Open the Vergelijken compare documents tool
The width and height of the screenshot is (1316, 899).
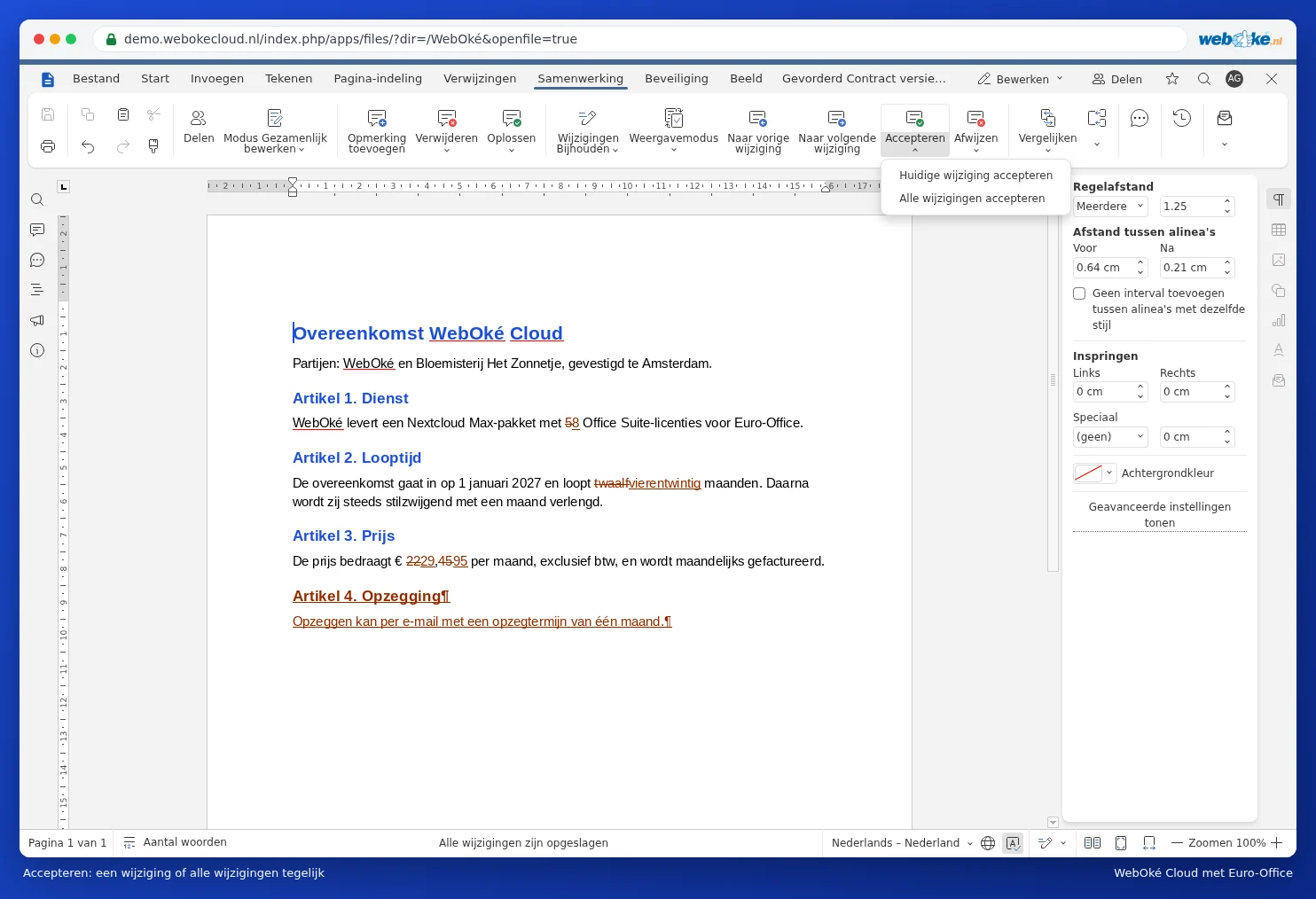point(1047,129)
